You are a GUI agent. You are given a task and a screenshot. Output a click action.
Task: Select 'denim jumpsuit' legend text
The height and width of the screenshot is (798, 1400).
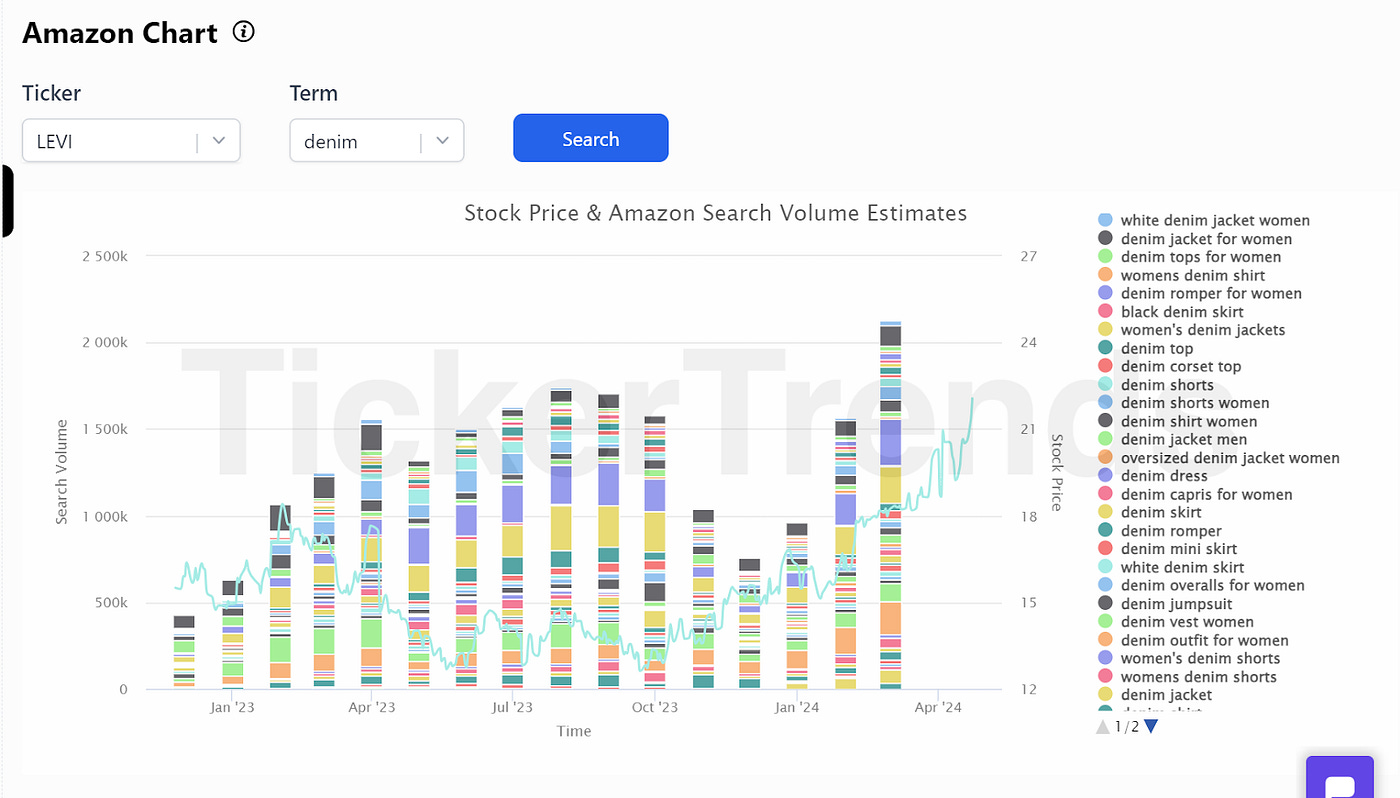(1176, 604)
